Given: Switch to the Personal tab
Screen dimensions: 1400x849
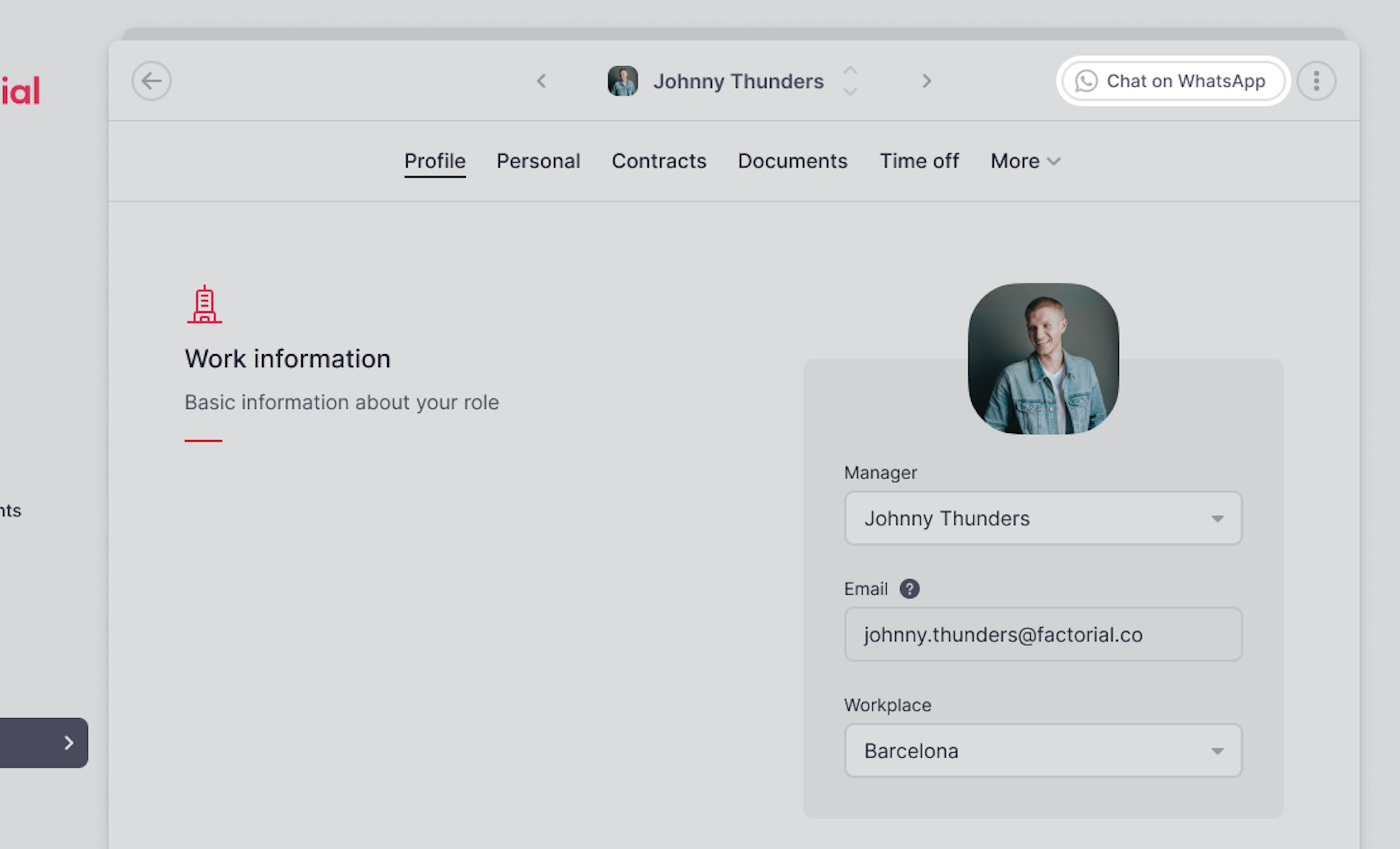Looking at the screenshot, I should pyautogui.click(x=538, y=161).
